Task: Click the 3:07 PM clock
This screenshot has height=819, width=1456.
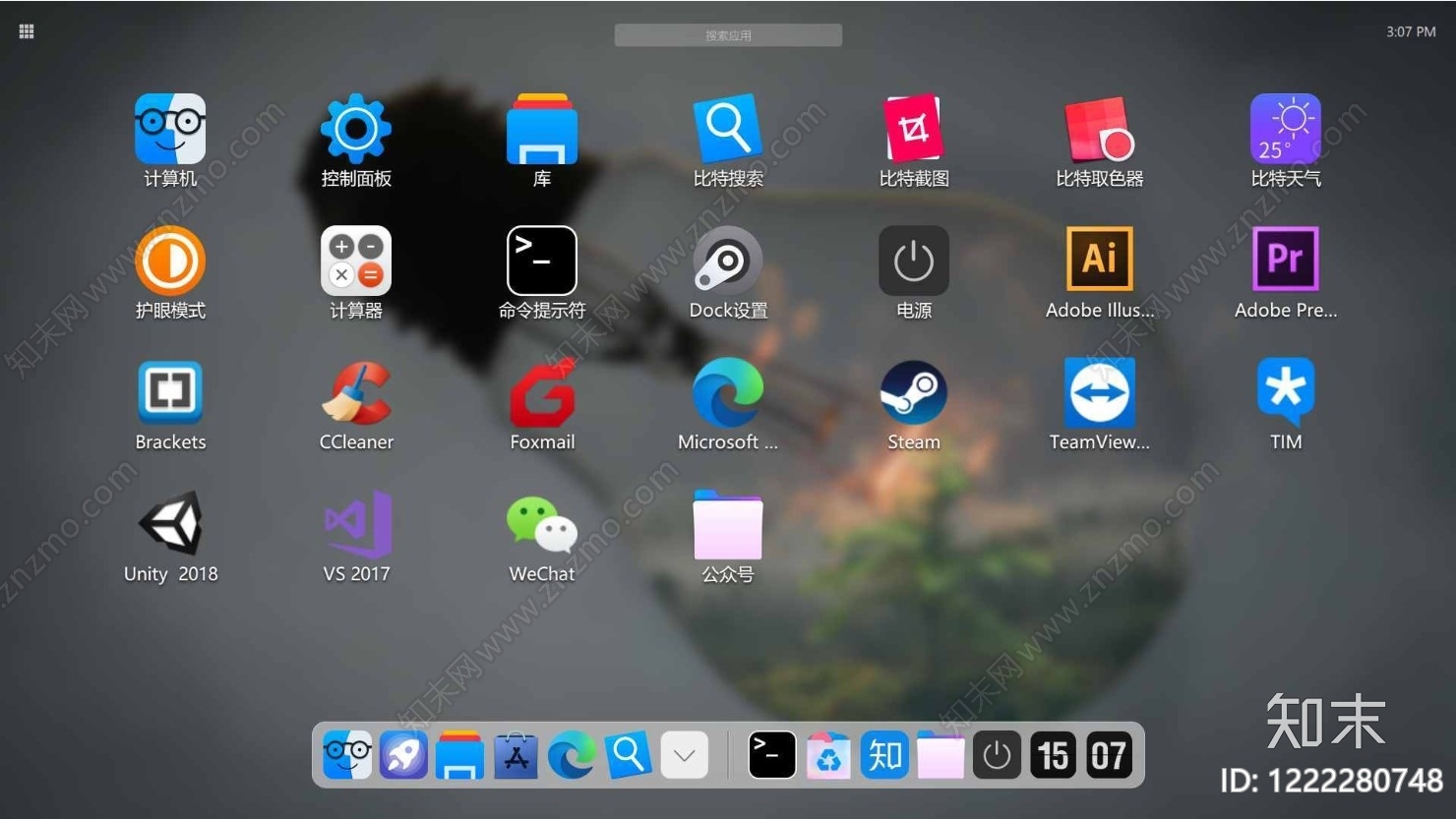Action: click(x=1411, y=31)
